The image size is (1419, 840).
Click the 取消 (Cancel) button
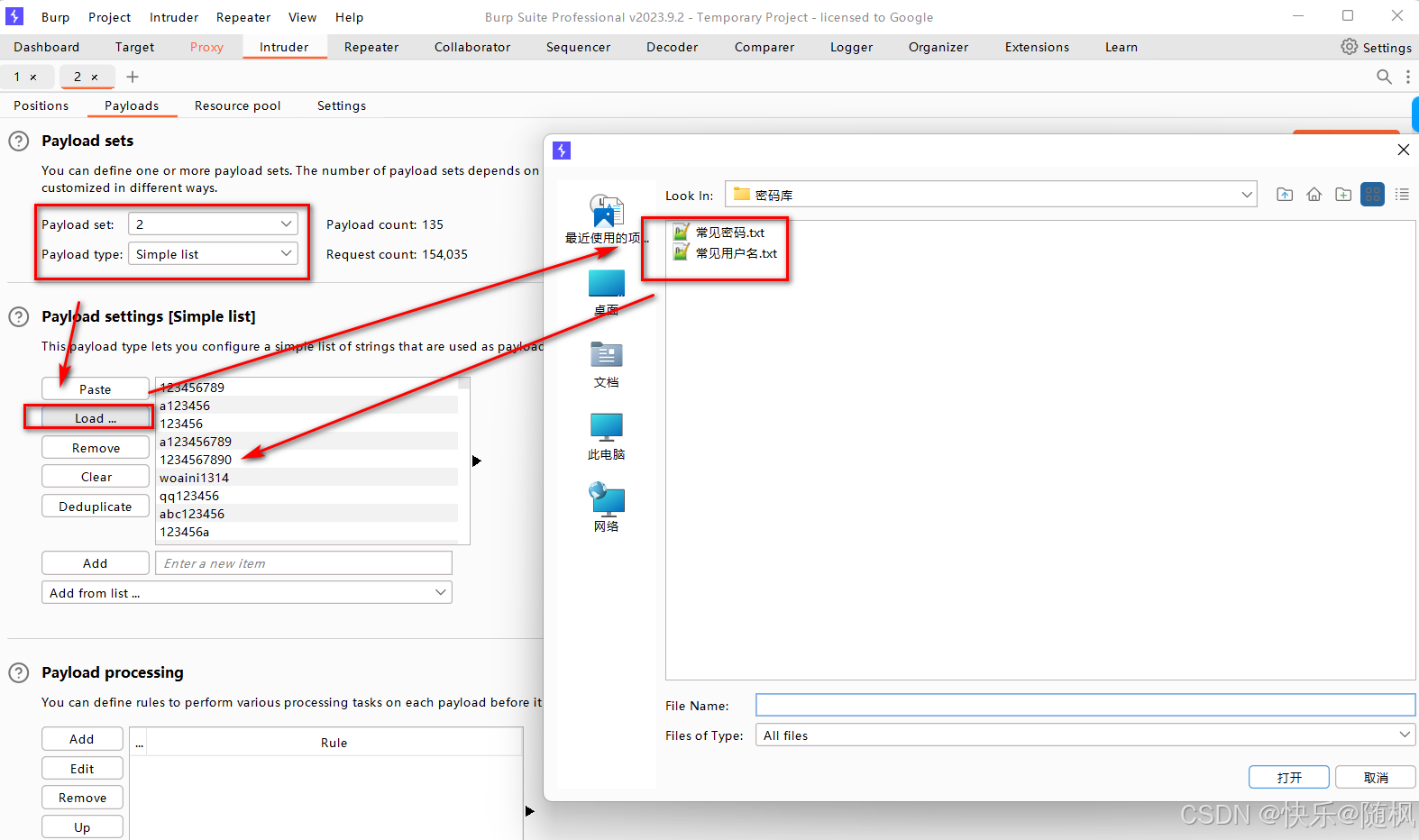(1376, 777)
